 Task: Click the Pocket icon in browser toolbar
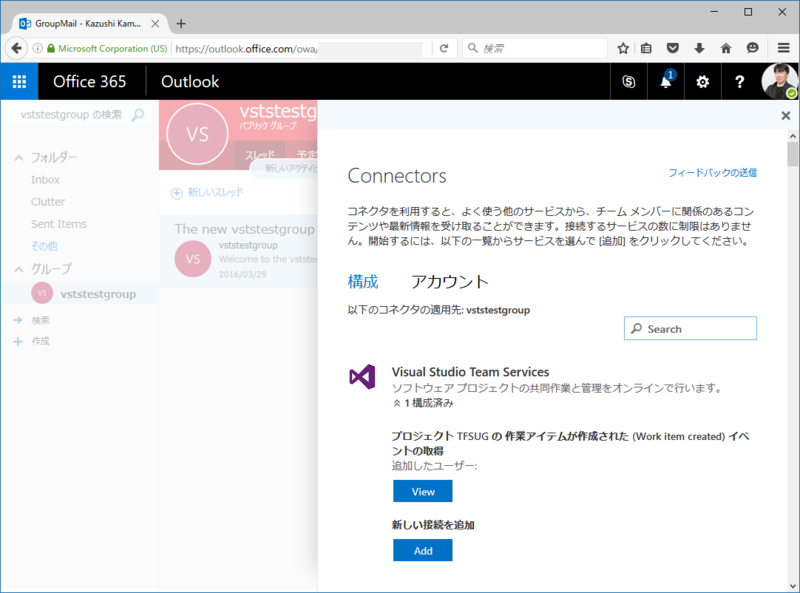[x=673, y=48]
